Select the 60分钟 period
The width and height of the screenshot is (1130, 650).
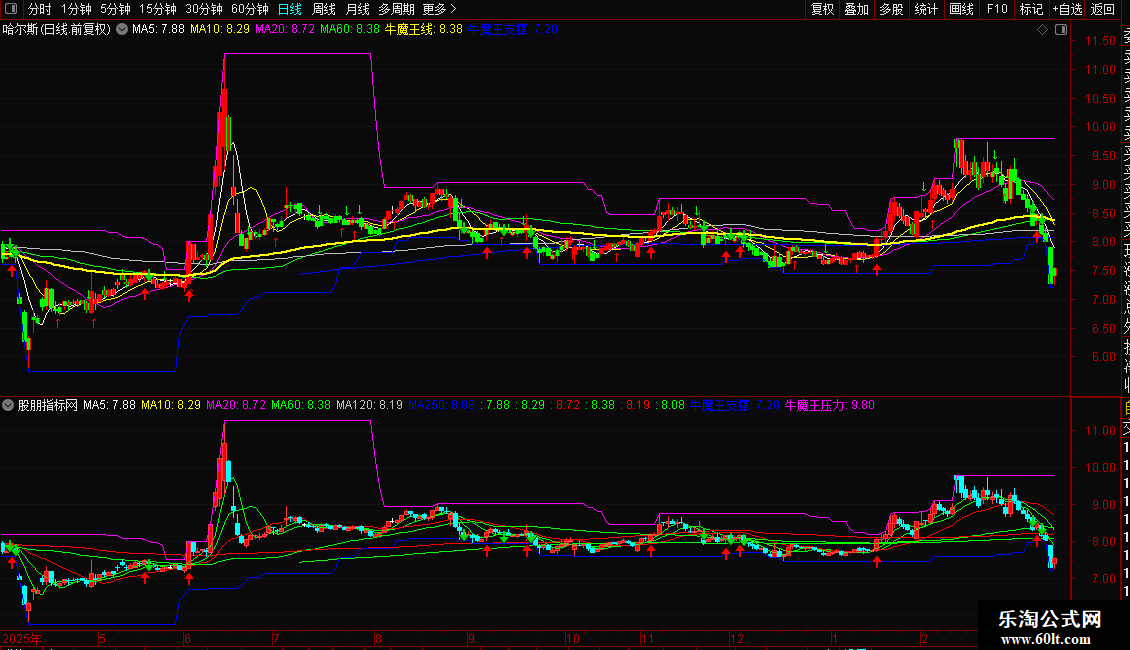click(250, 9)
